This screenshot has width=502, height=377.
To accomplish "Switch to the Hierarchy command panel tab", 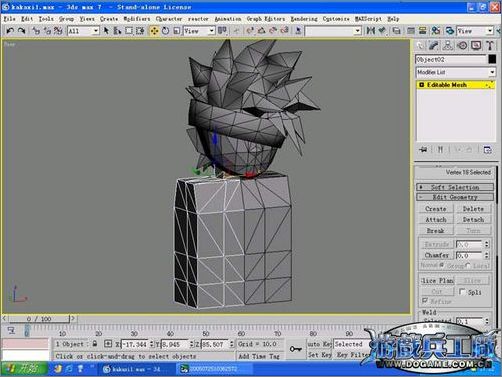I will pyautogui.click(x=448, y=45).
